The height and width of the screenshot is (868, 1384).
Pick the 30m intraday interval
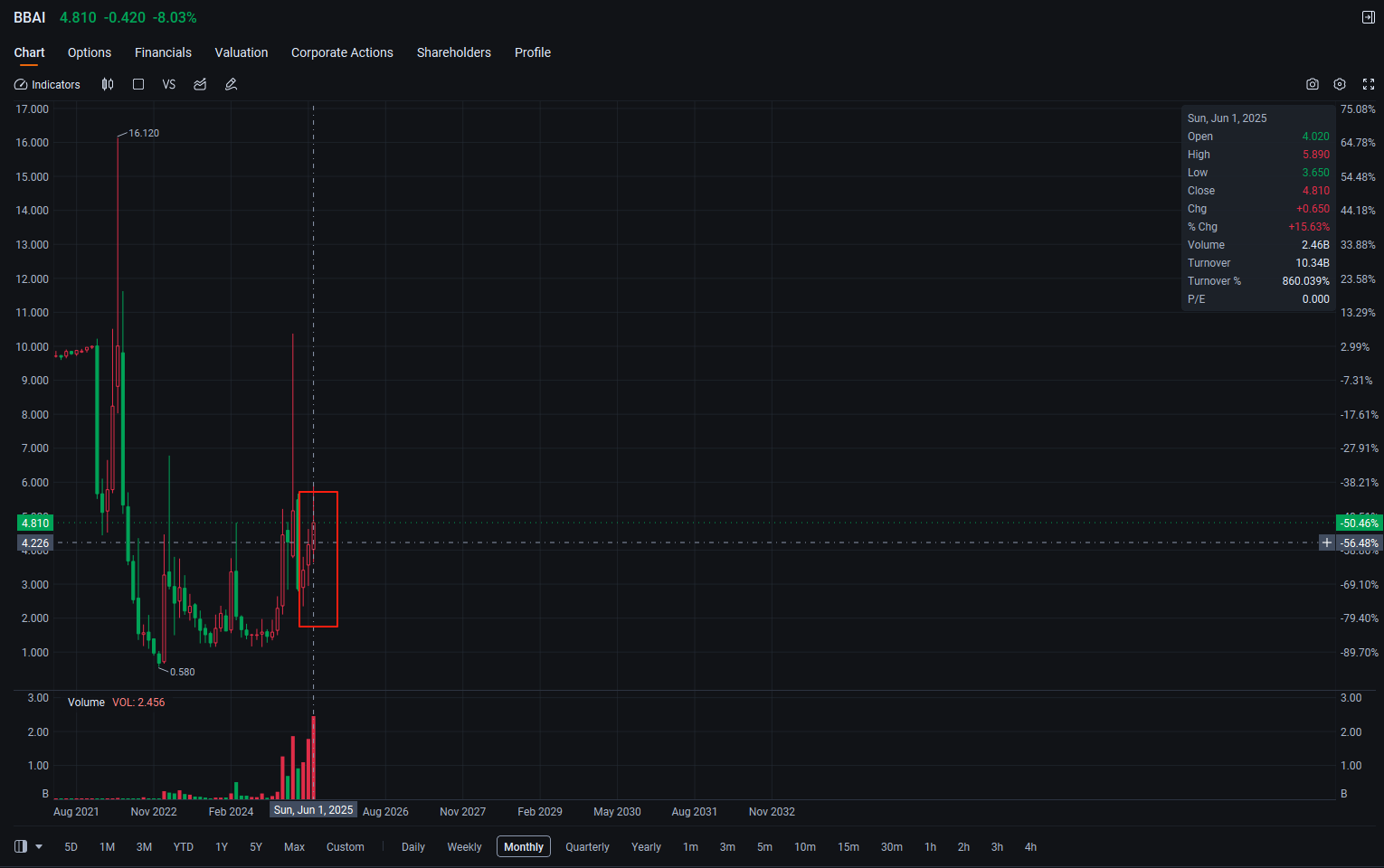[892, 847]
